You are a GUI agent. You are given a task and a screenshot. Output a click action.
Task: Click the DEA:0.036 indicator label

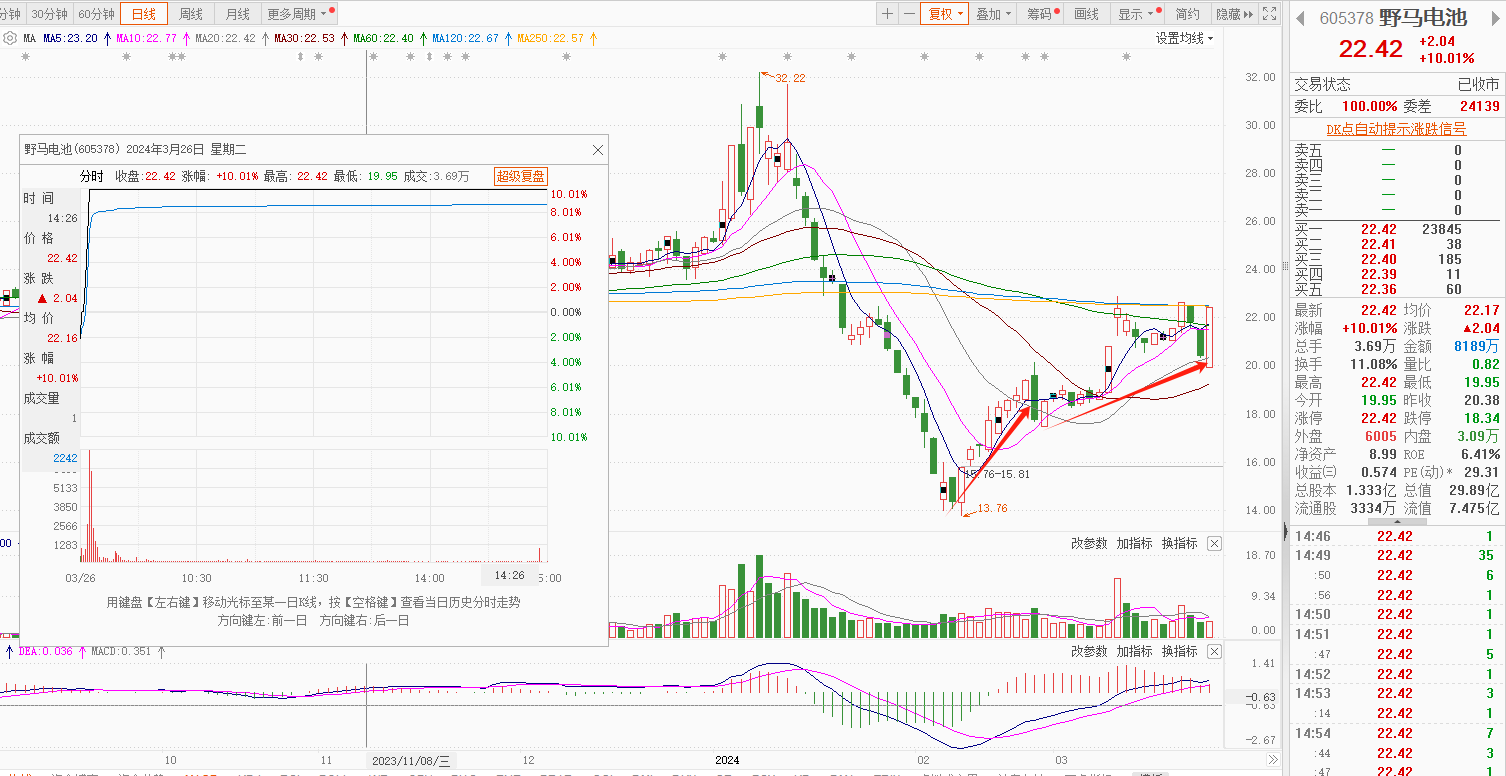[45, 651]
